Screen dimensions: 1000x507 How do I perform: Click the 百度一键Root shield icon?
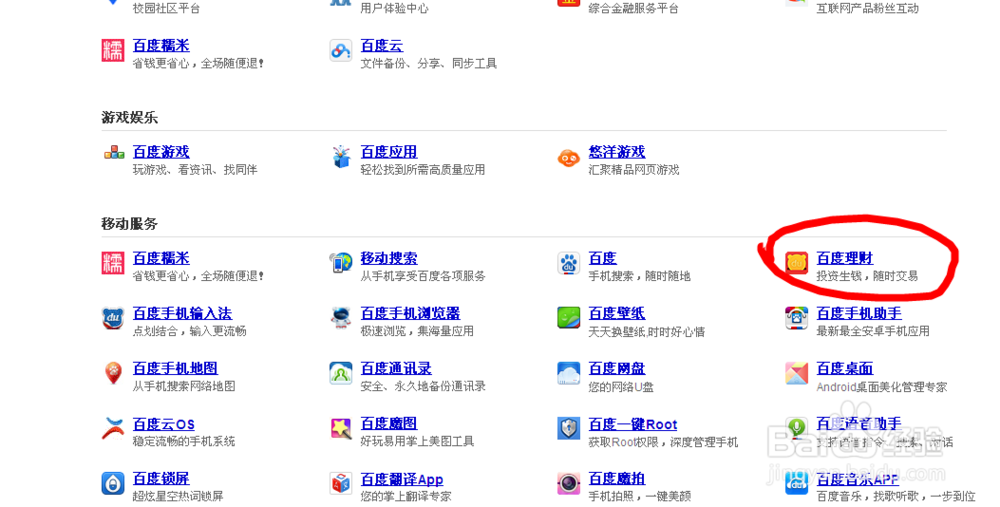click(x=568, y=428)
